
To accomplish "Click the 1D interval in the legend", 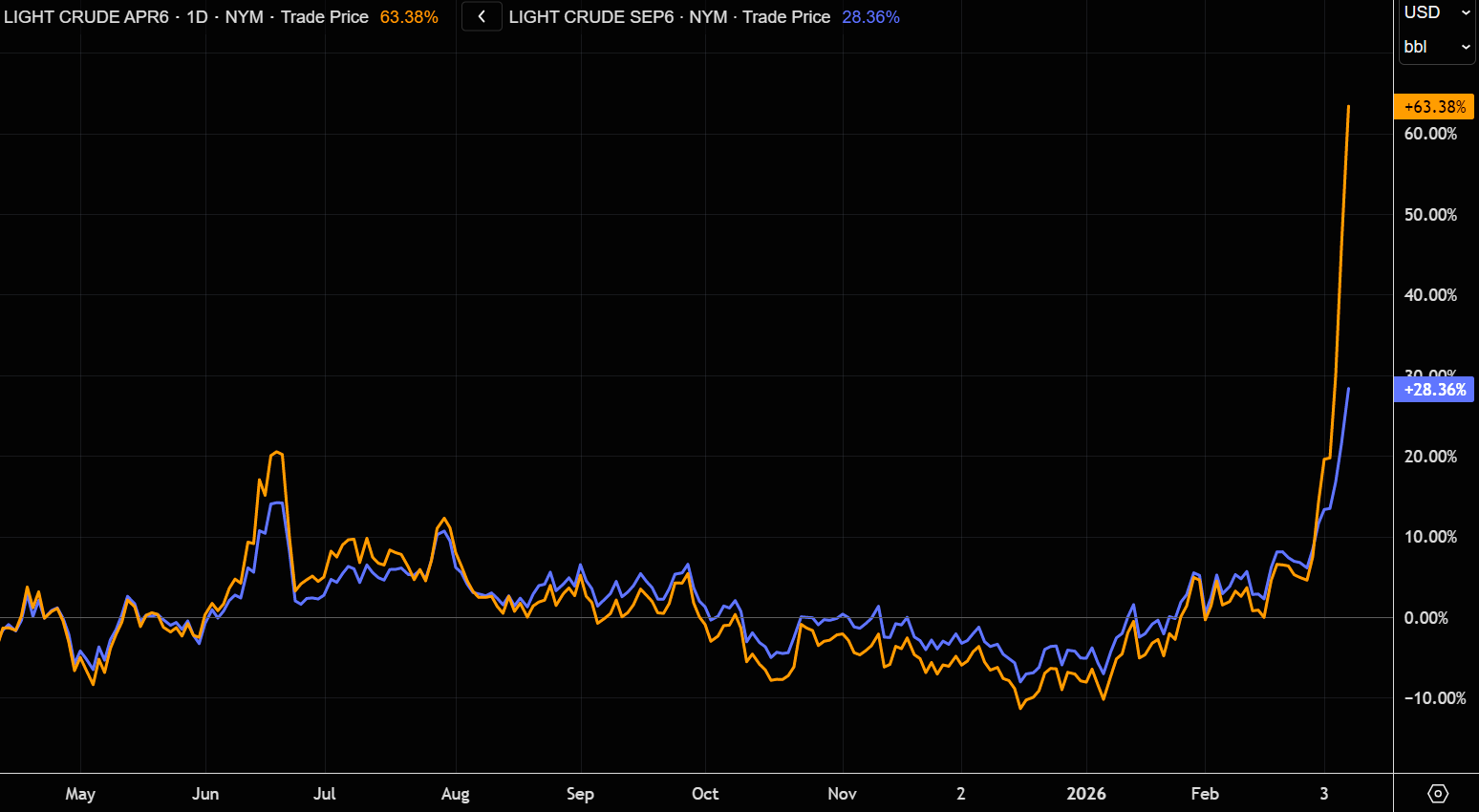I will pyautogui.click(x=197, y=17).
